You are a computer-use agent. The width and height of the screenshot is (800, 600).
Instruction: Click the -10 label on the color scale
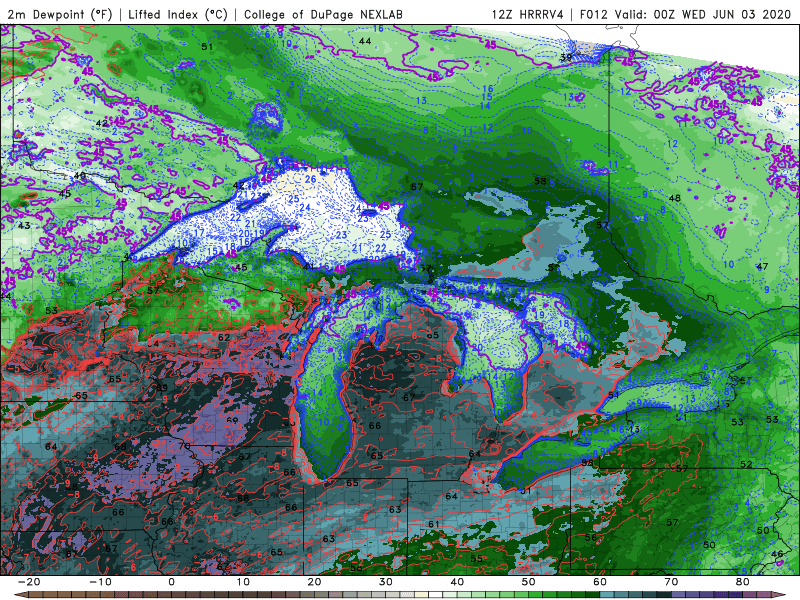click(100, 582)
